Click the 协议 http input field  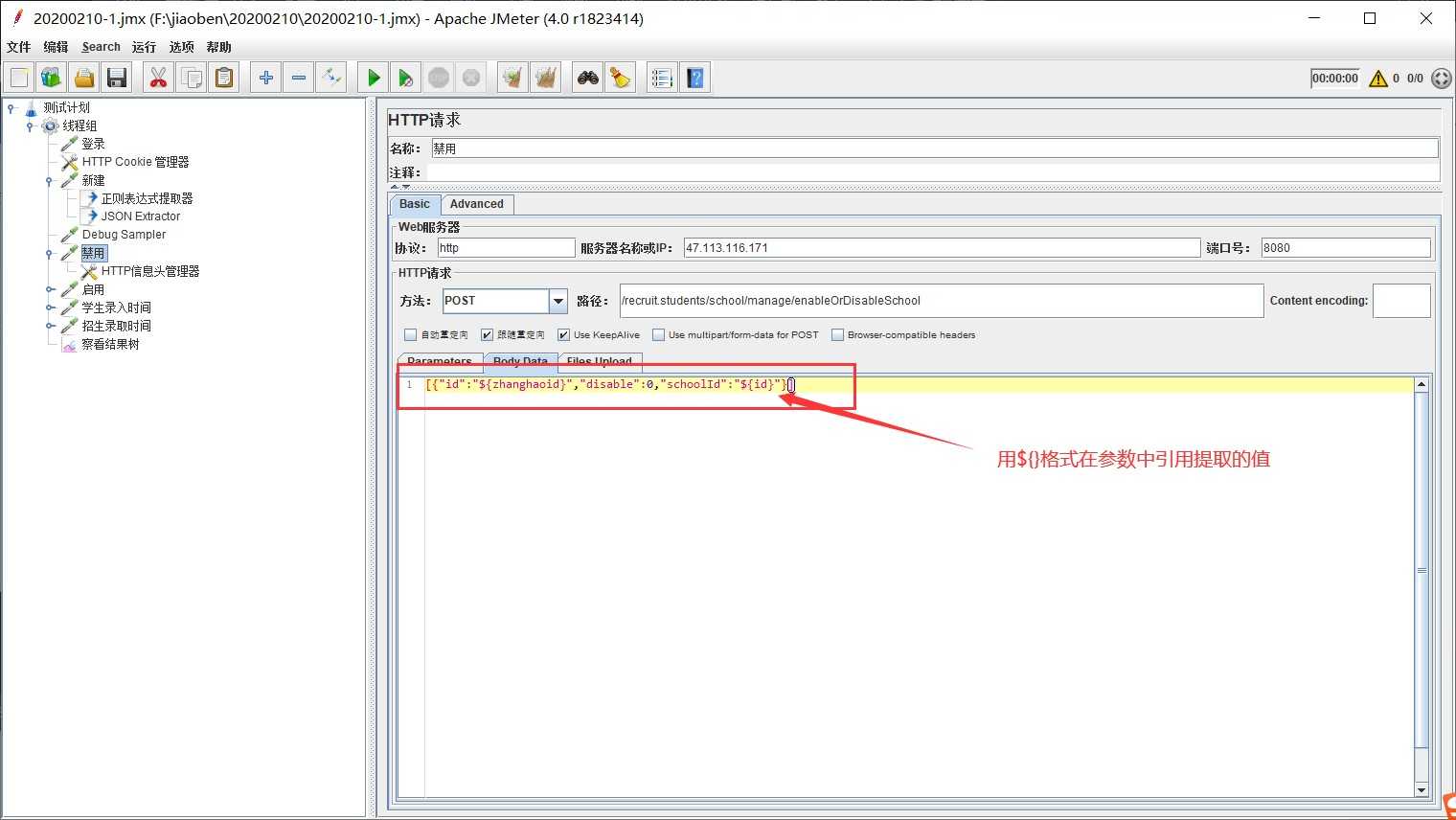506,248
